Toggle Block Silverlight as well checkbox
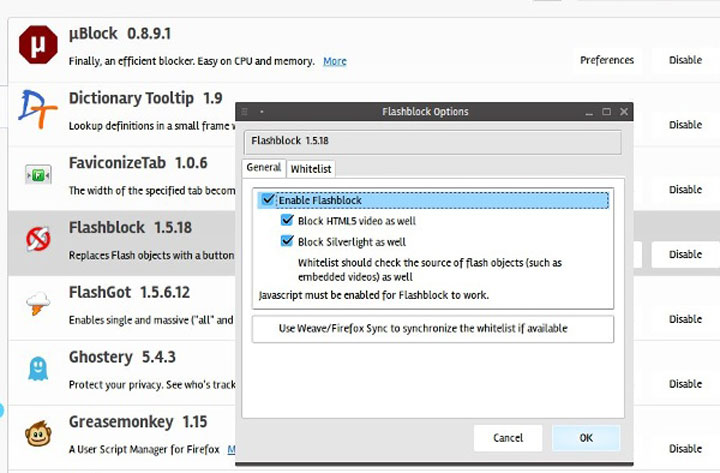Image resolution: width=720 pixels, height=473 pixels. click(287, 241)
